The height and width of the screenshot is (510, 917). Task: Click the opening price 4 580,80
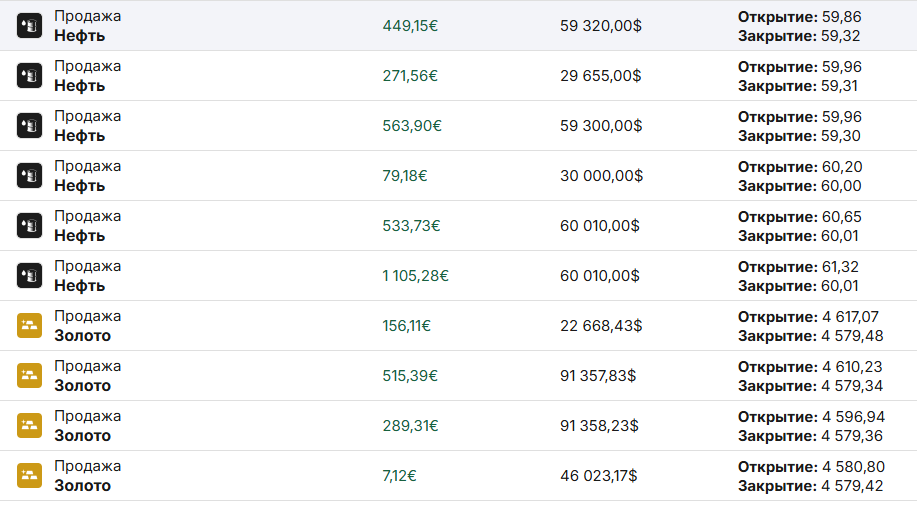[x=853, y=467]
